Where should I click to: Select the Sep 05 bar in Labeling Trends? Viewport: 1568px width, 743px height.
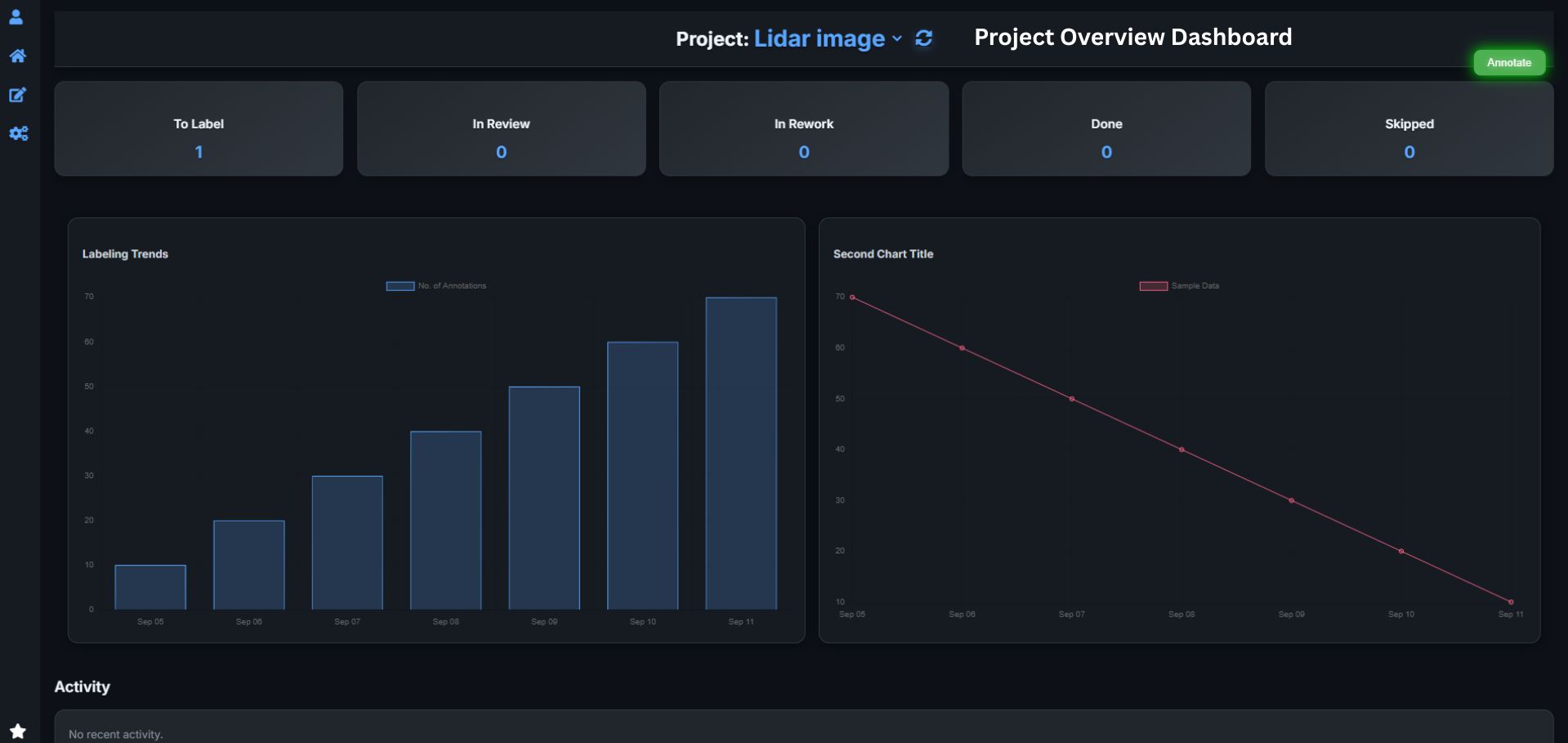pos(150,587)
